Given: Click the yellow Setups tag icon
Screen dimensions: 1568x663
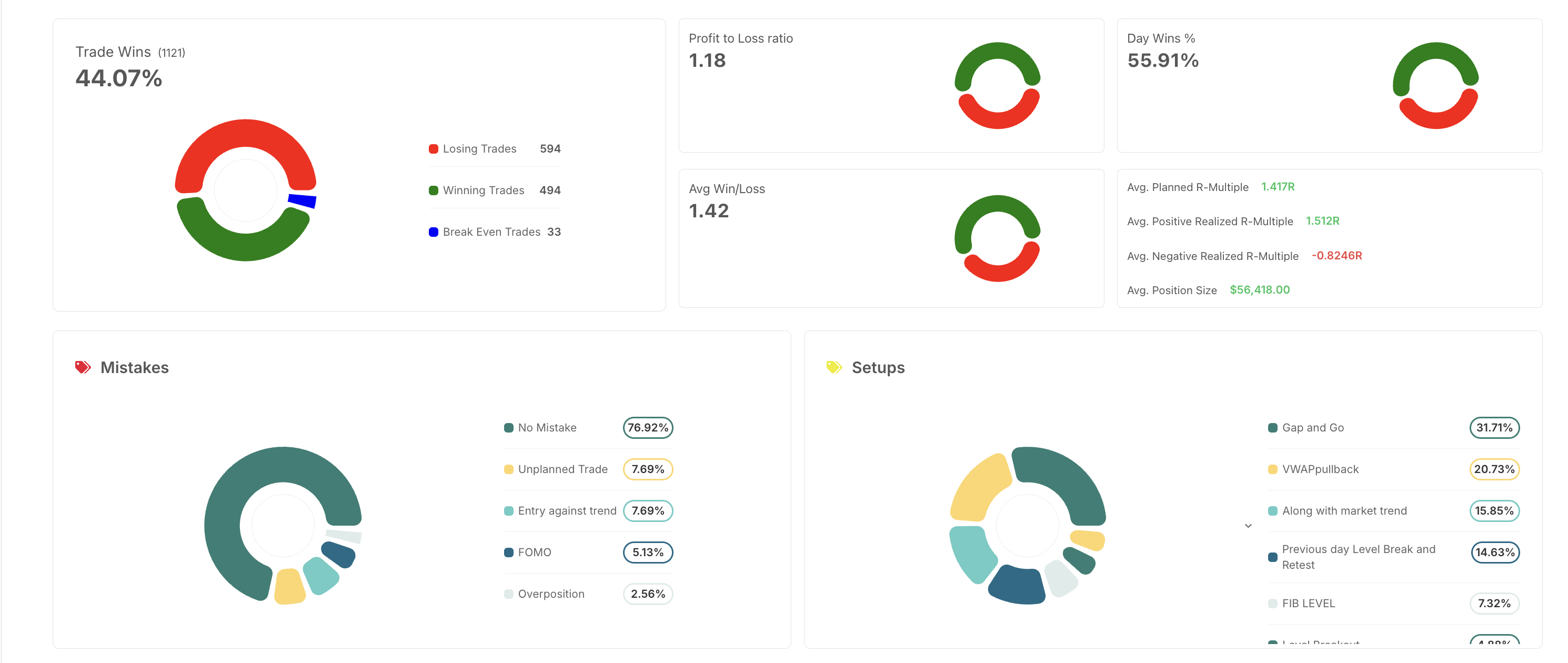Looking at the screenshot, I should click(834, 367).
